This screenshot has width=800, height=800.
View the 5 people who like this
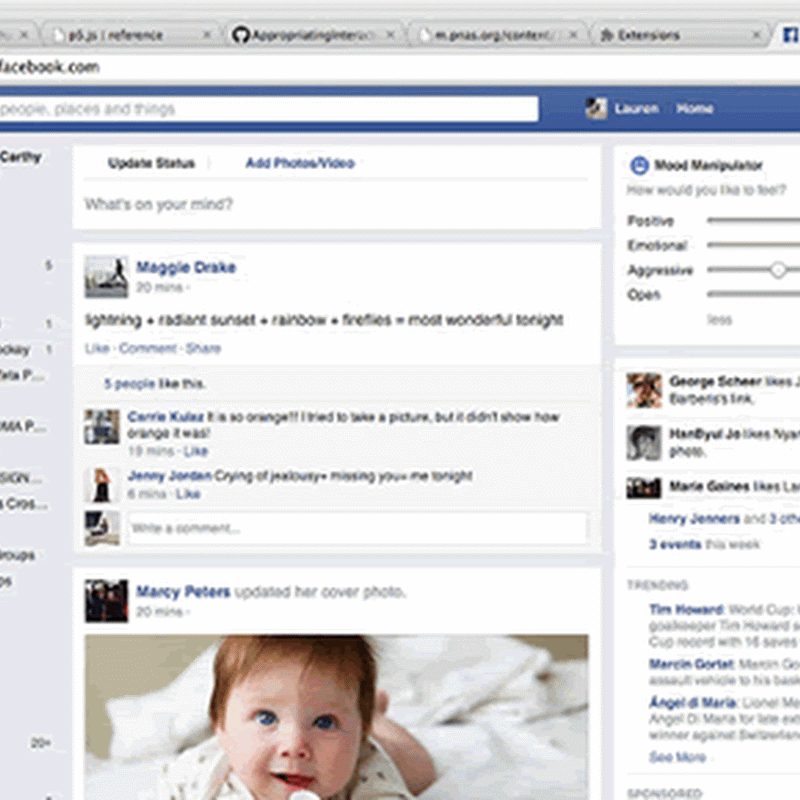130,384
